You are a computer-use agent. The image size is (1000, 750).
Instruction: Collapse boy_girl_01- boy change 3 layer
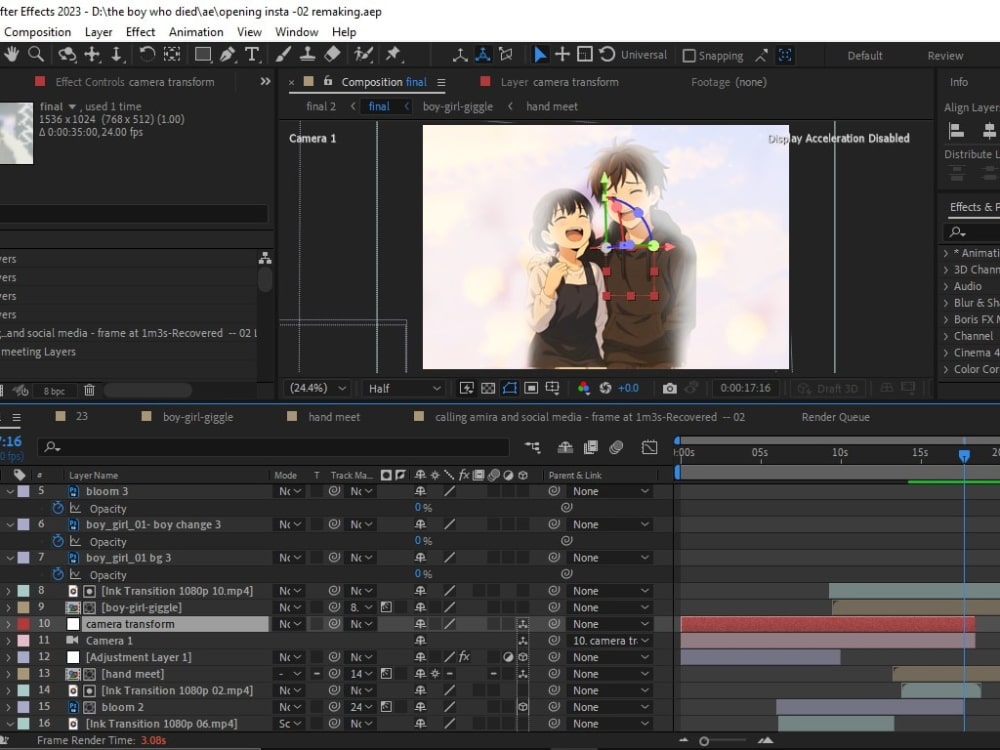coord(10,524)
